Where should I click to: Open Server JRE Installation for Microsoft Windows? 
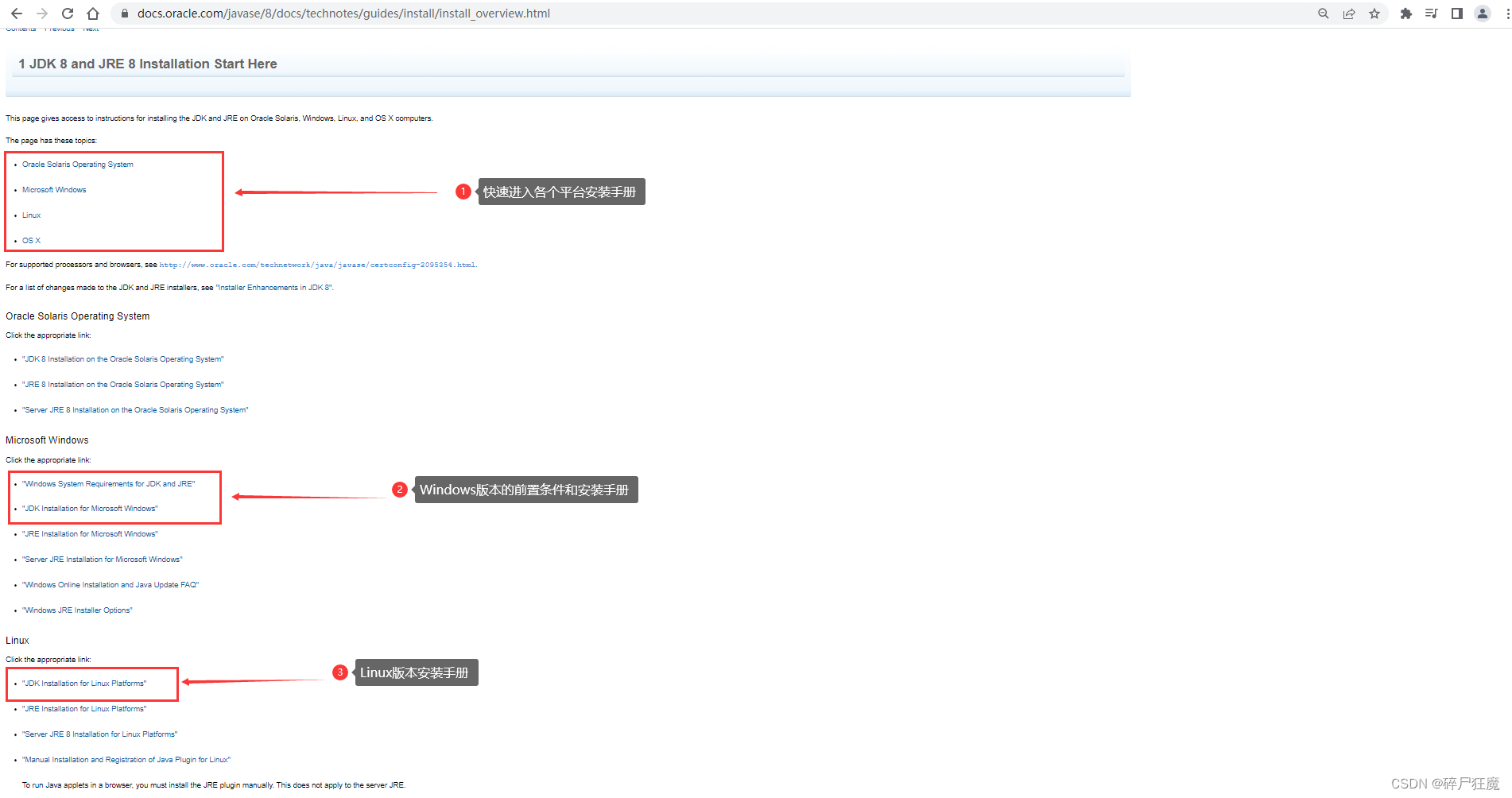pos(103,560)
